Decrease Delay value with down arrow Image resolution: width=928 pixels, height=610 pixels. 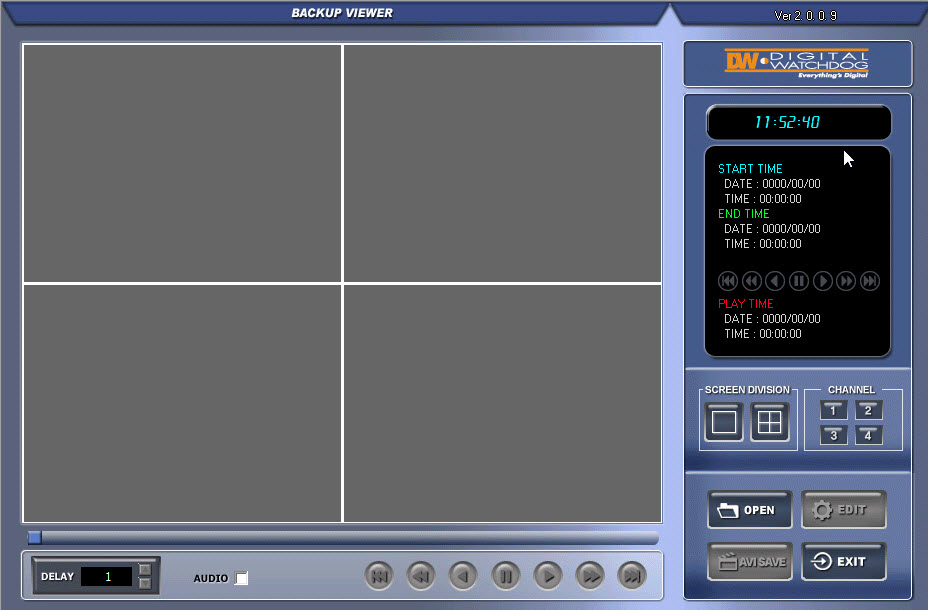pyautogui.click(x=145, y=583)
